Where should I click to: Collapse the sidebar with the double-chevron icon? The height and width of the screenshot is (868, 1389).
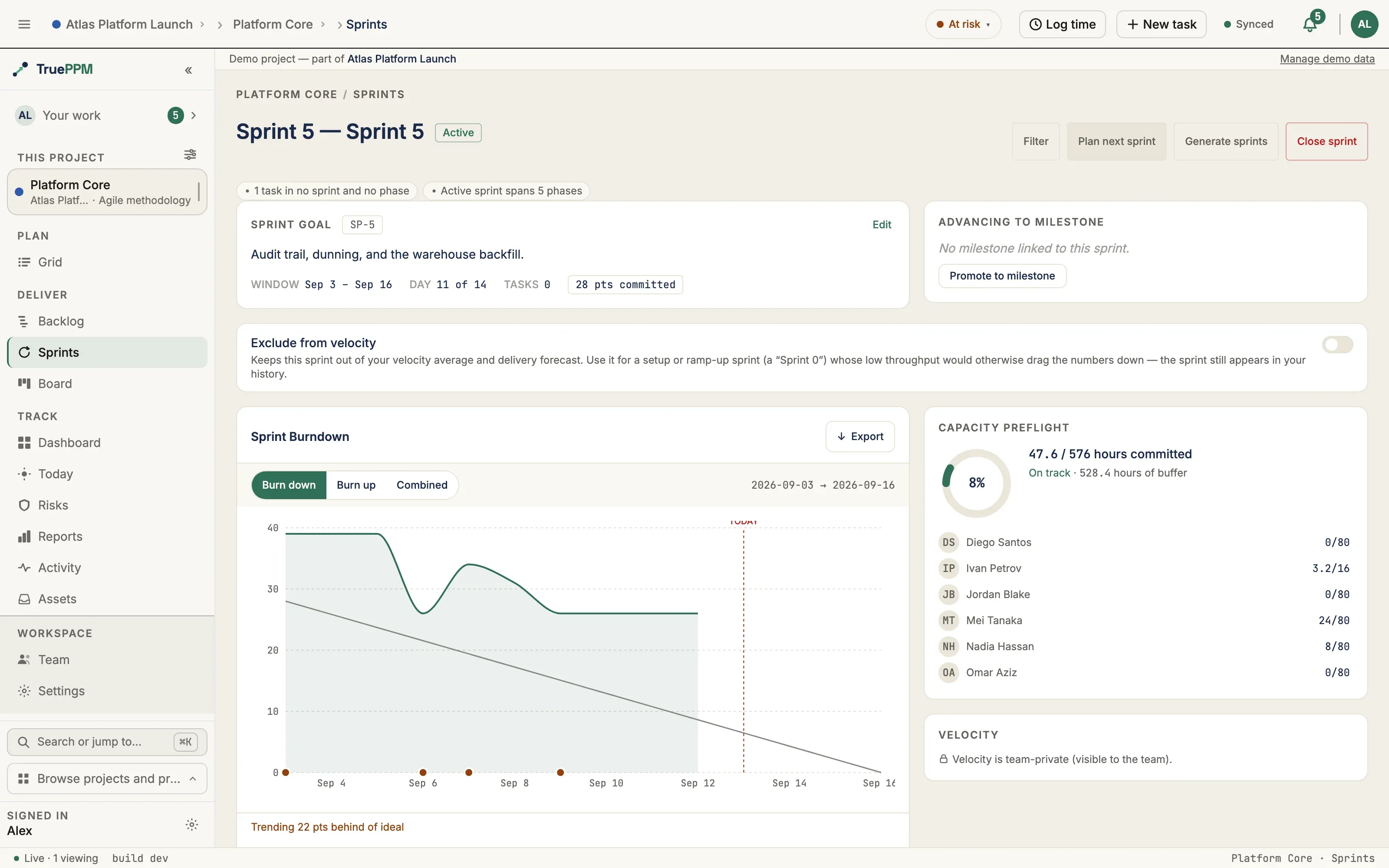coord(188,70)
